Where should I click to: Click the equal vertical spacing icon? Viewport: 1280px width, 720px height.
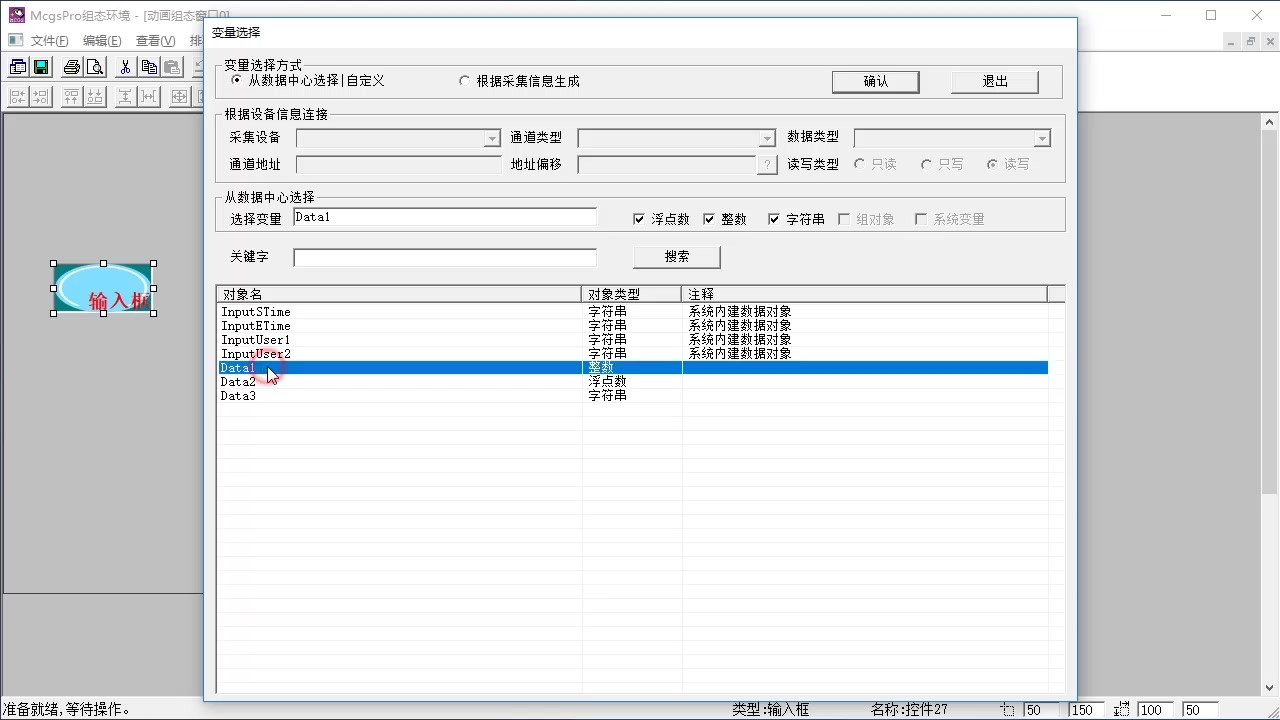click(x=125, y=96)
